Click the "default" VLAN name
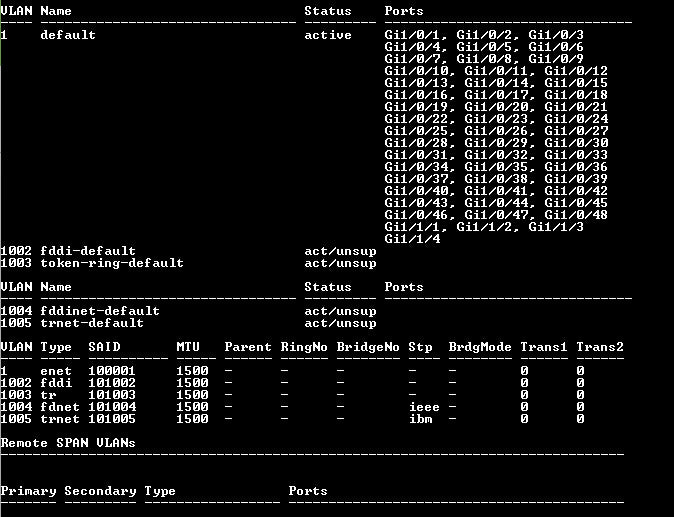 point(68,35)
